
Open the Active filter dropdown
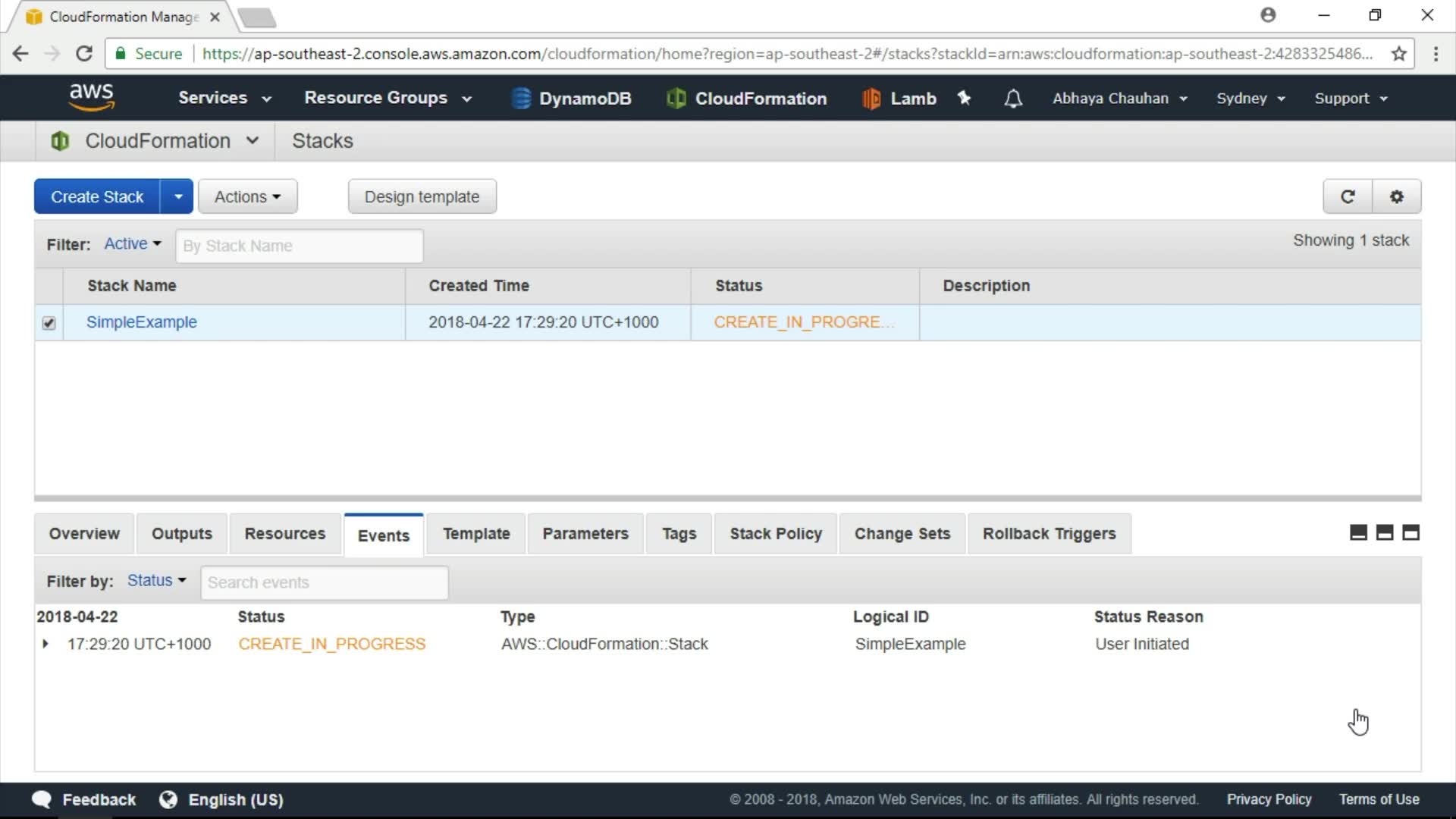click(133, 244)
